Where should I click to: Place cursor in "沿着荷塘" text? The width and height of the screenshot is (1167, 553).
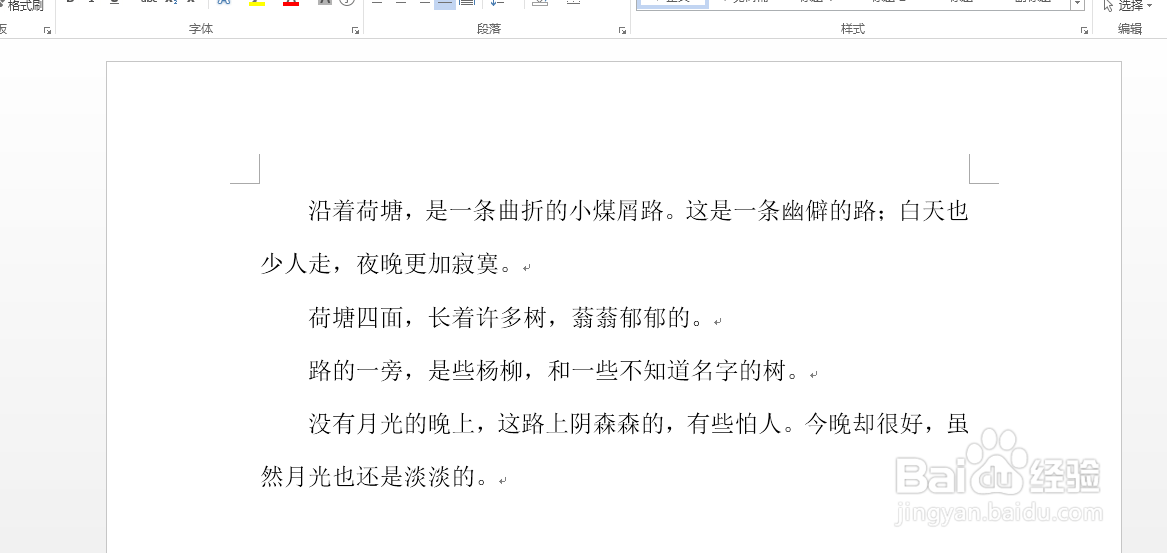(x=356, y=212)
